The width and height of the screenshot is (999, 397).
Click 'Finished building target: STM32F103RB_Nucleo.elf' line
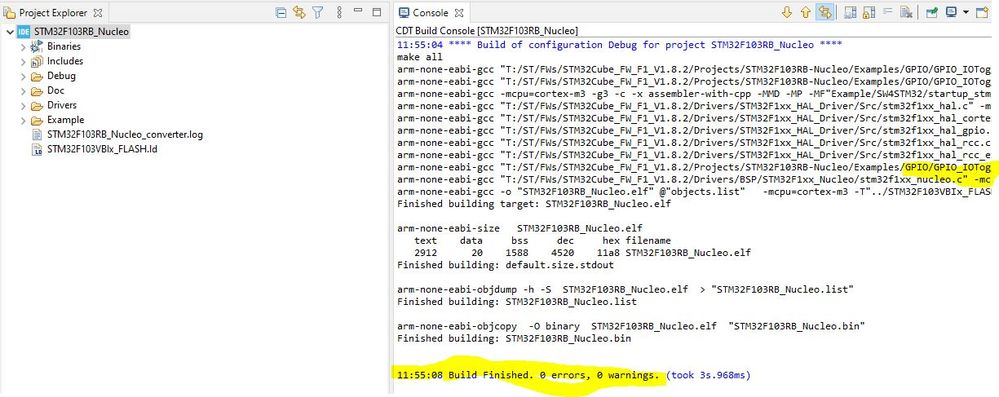(x=533, y=204)
